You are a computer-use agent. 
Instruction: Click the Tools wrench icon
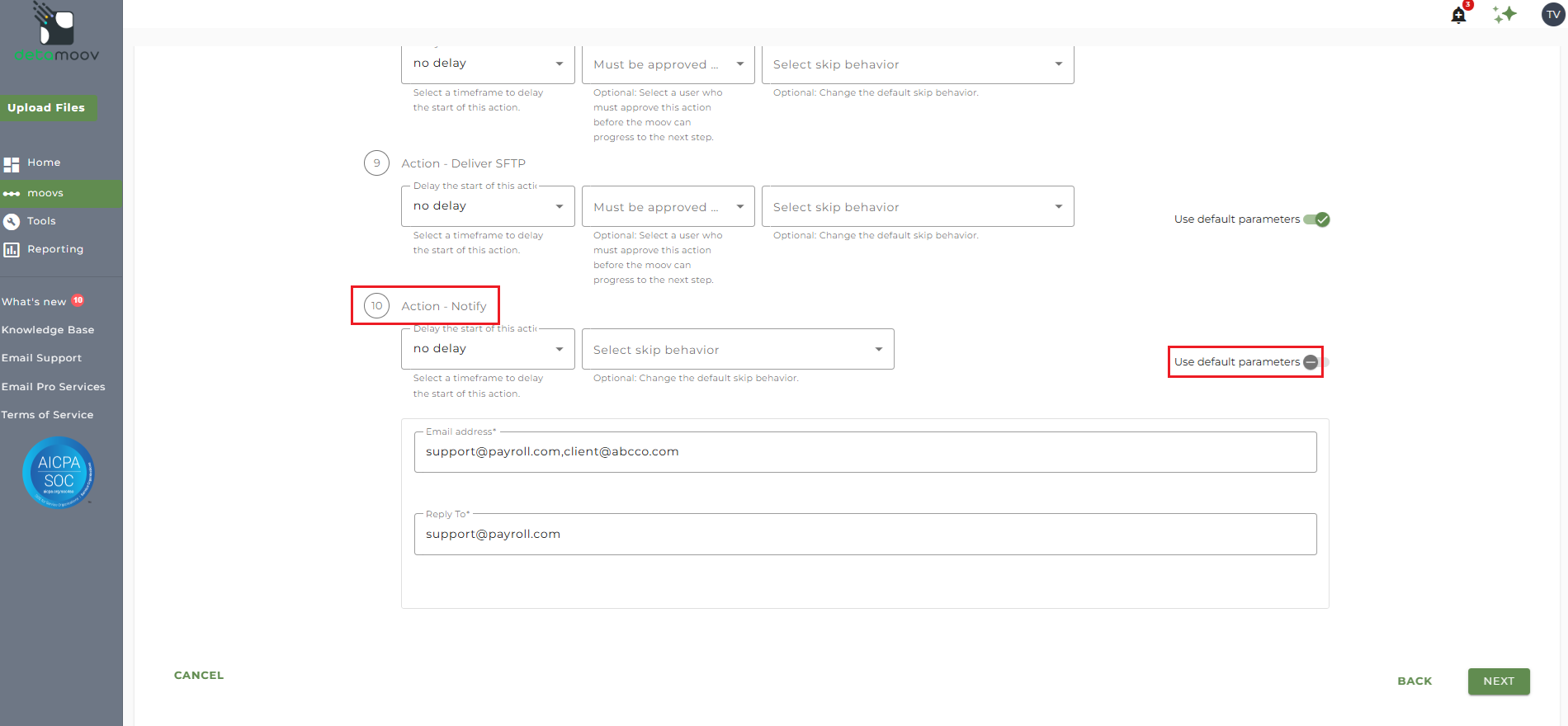coord(12,221)
